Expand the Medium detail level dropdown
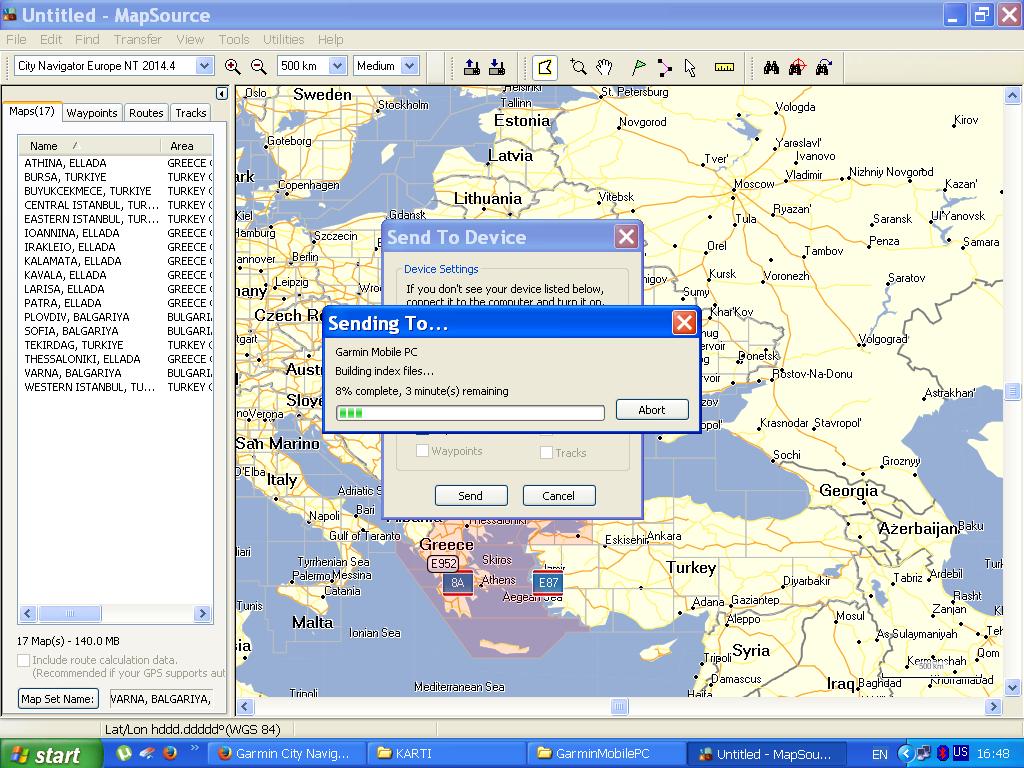1024x768 pixels. point(410,66)
